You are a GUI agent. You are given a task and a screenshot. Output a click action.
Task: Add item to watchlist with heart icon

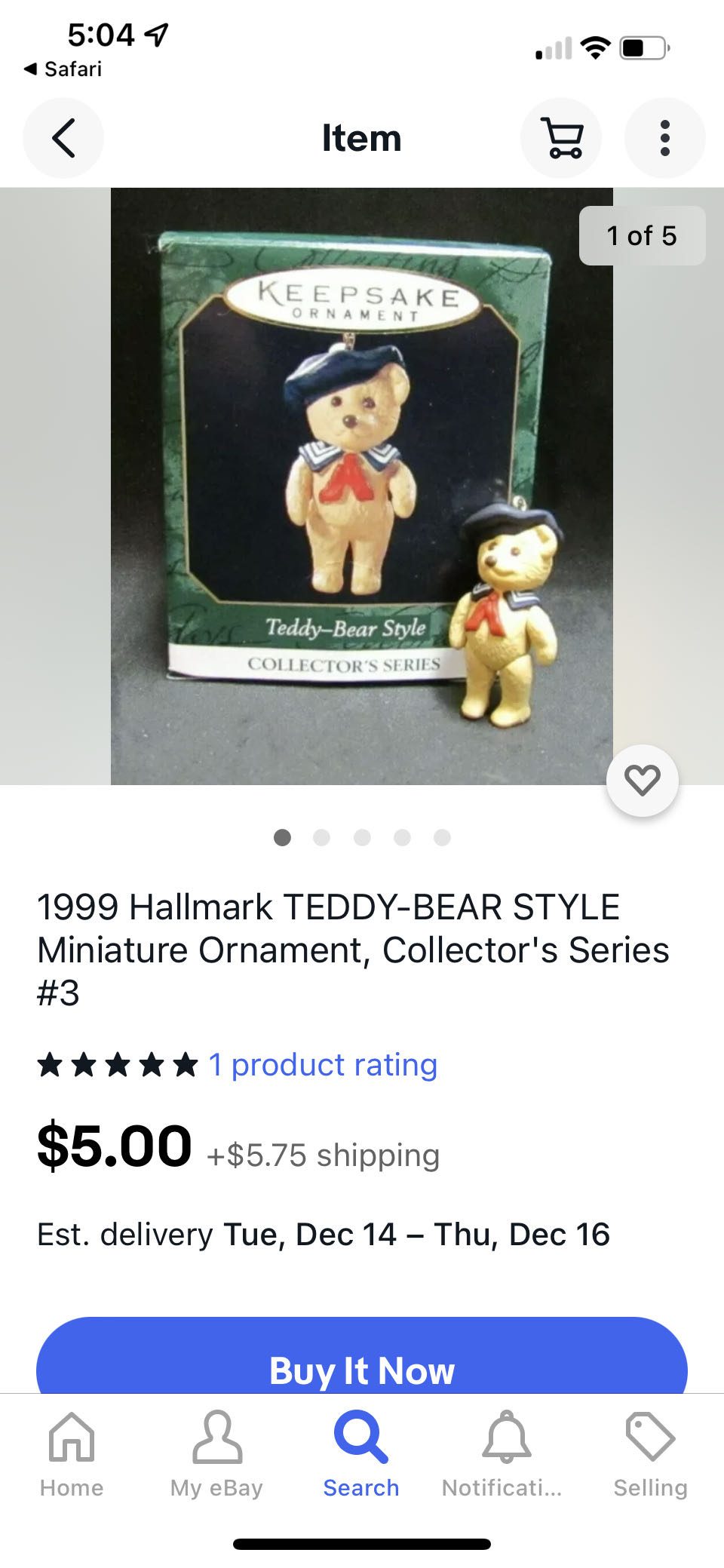coord(643,781)
